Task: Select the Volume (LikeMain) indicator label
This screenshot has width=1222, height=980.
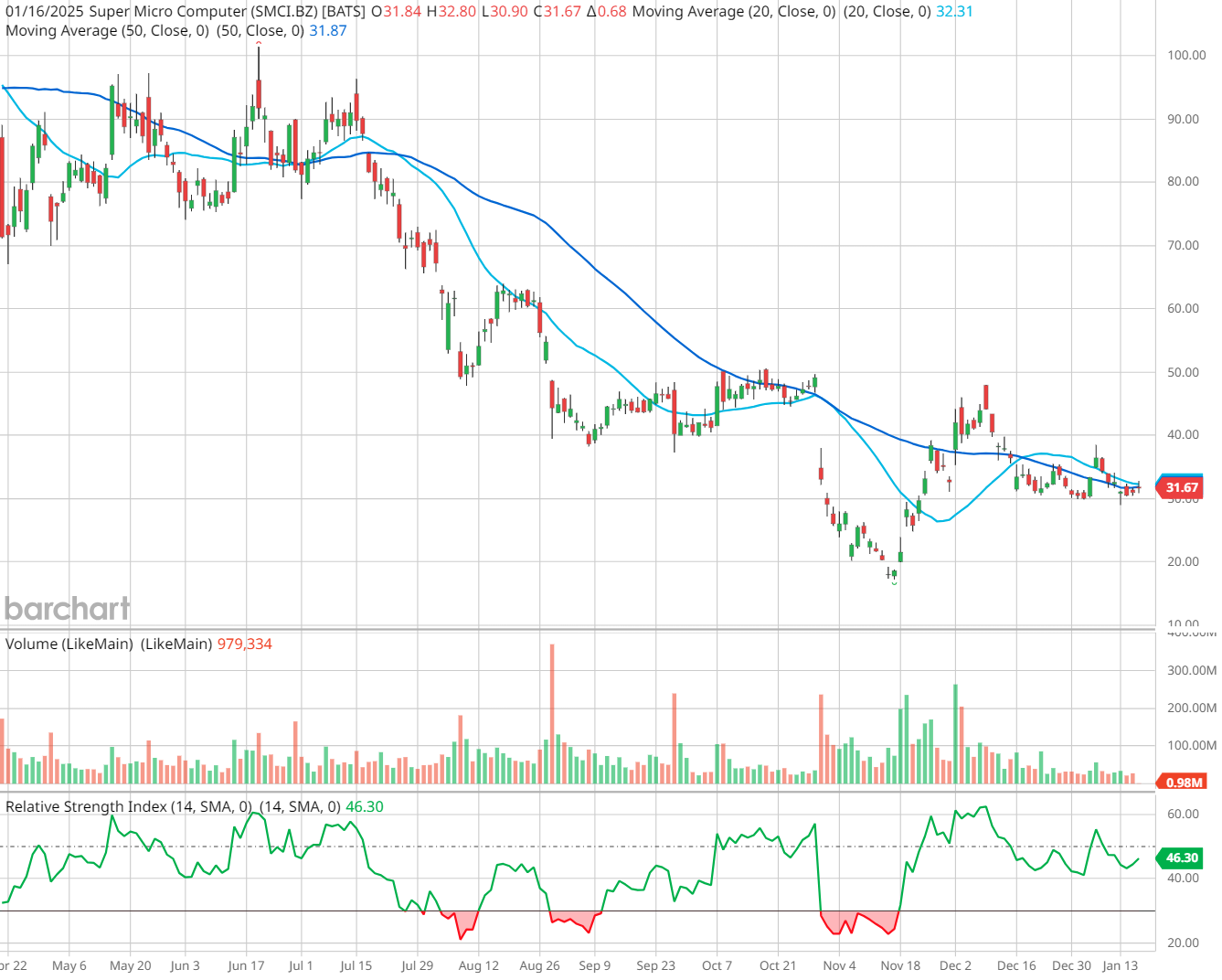Action: [69, 644]
